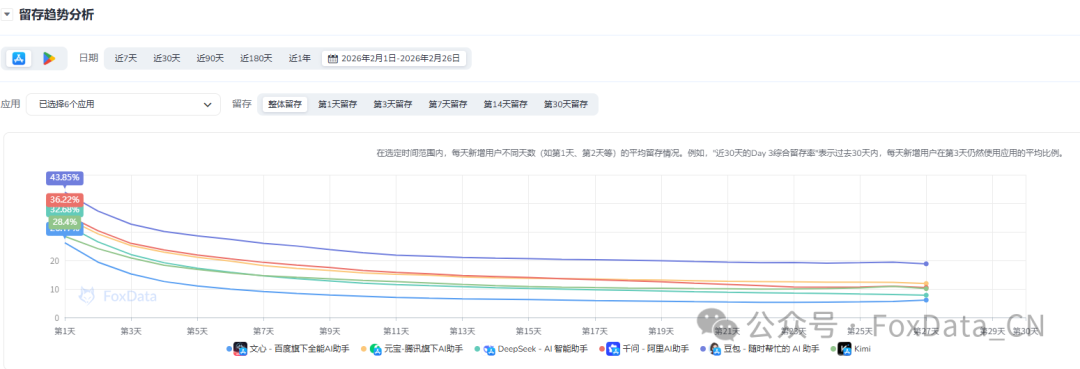Choose the 近180天 date range
Image resolution: width=1080 pixels, height=369 pixels.
click(256, 59)
